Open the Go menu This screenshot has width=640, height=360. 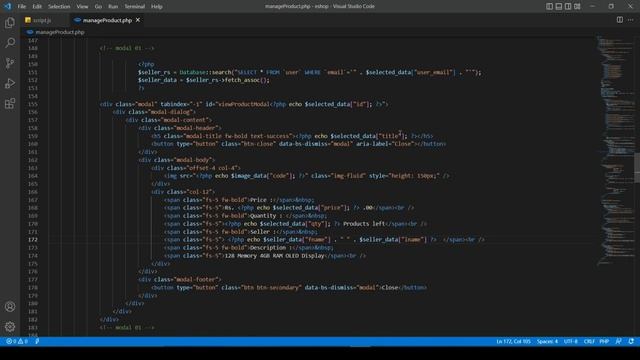98,7
